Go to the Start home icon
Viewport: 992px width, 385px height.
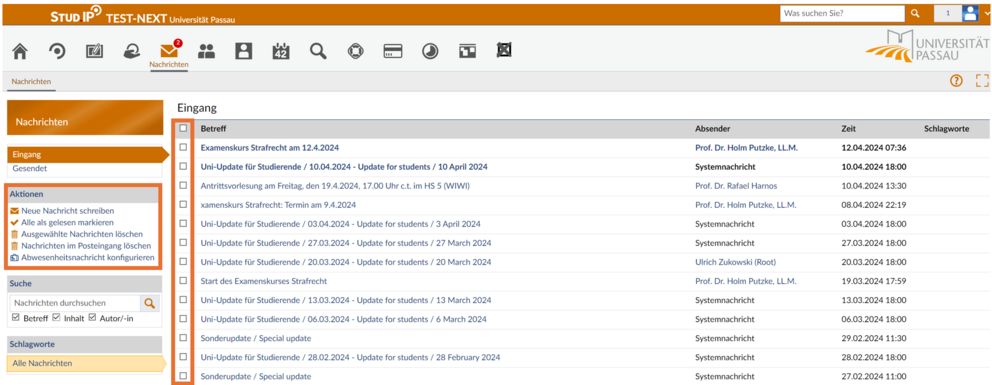[x=20, y=52]
